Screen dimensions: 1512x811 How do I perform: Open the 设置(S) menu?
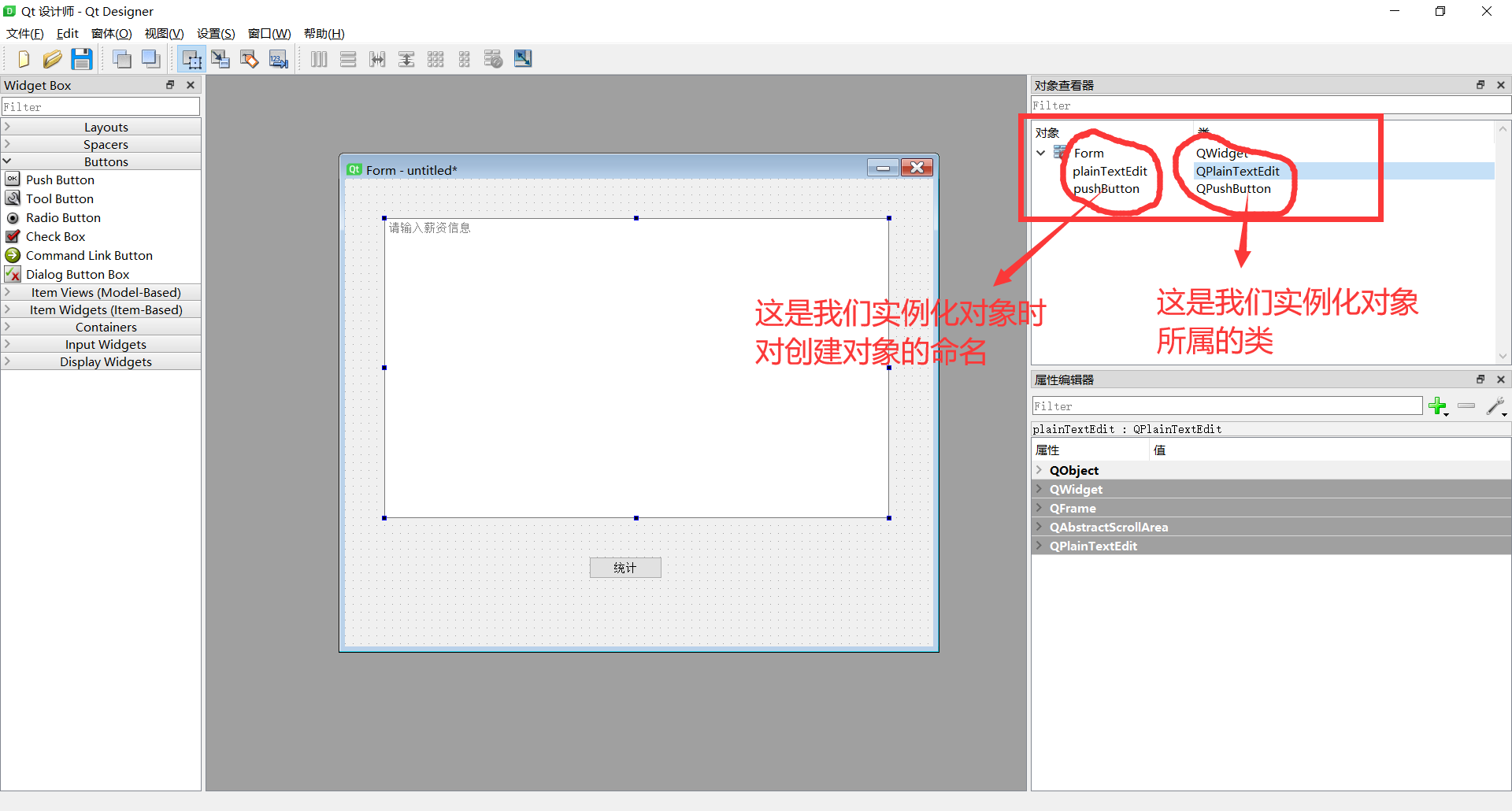tap(216, 33)
